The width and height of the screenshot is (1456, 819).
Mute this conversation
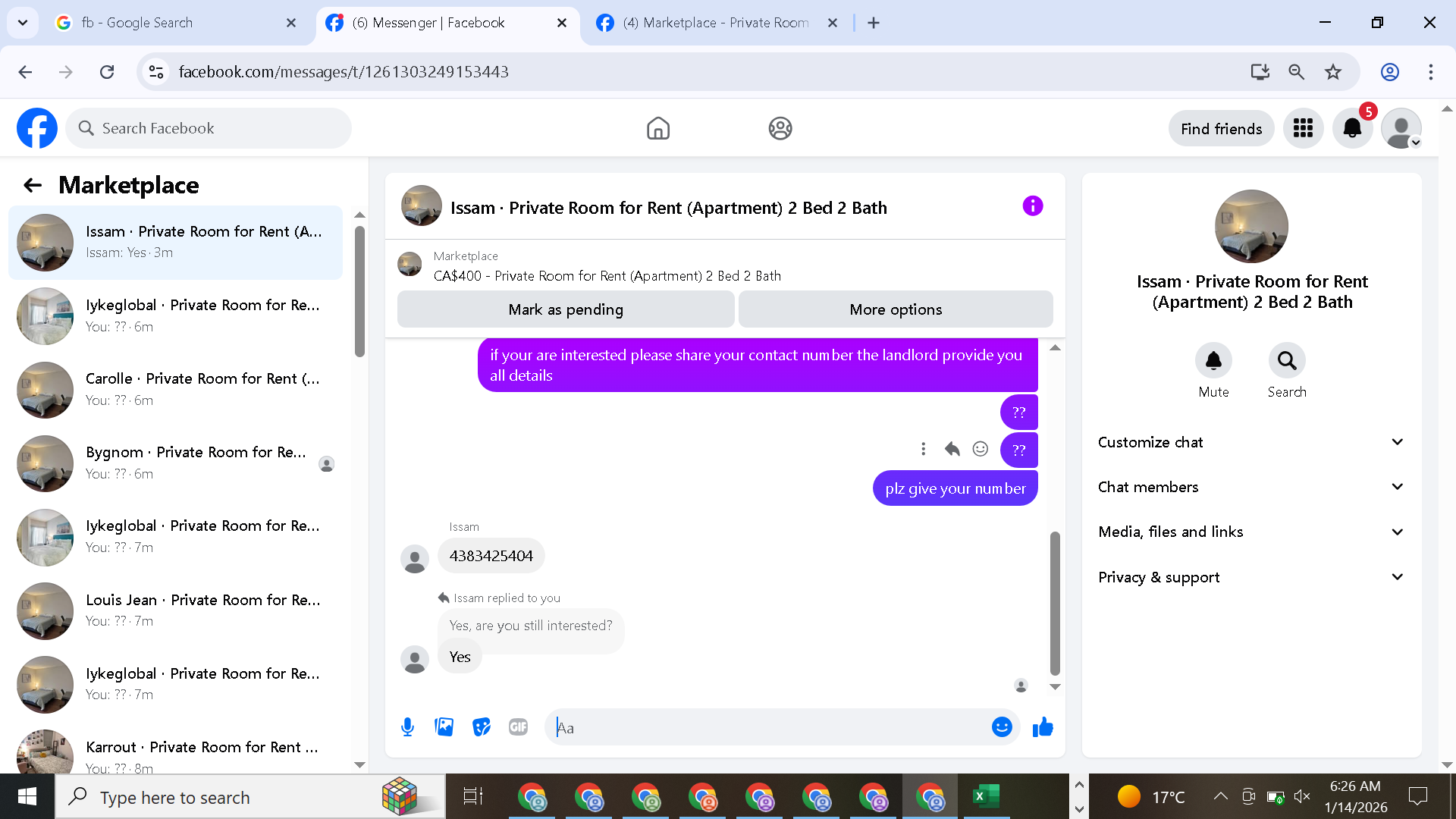tap(1213, 361)
